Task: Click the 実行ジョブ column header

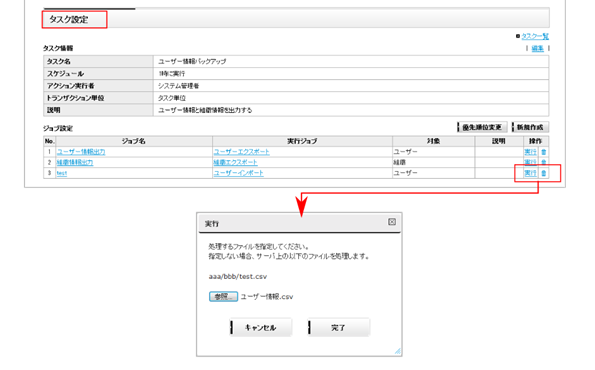Action: coord(302,141)
